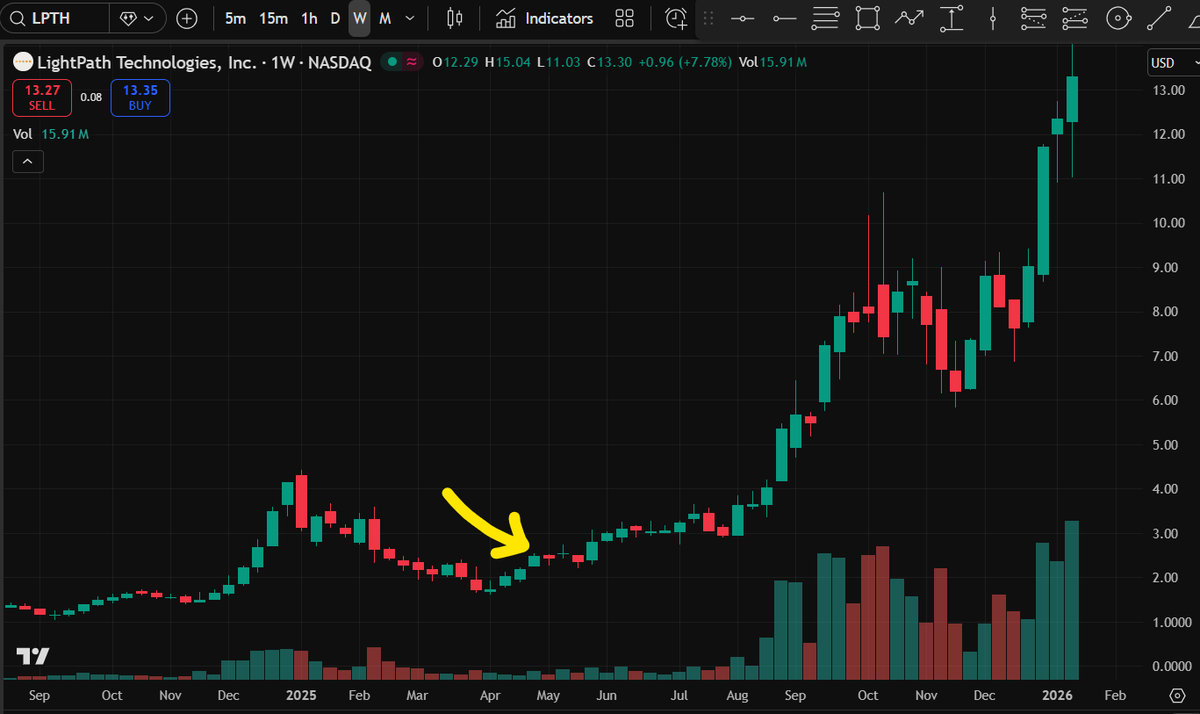Viewport: 1200px width, 714px height.
Task: Select the parallel lines fib tool
Action: (x=826, y=18)
